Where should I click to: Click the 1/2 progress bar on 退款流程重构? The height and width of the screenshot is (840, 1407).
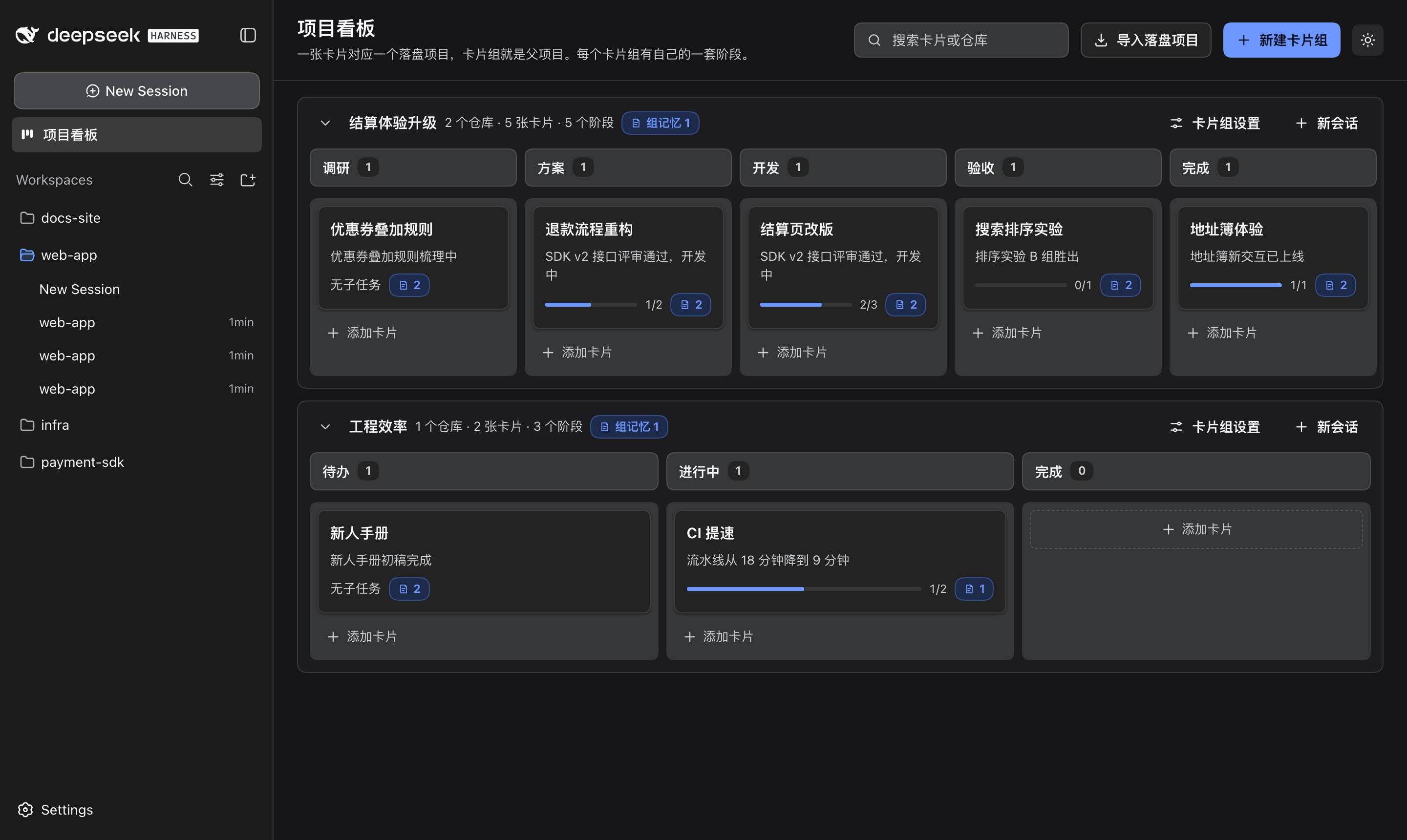tap(591, 305)
